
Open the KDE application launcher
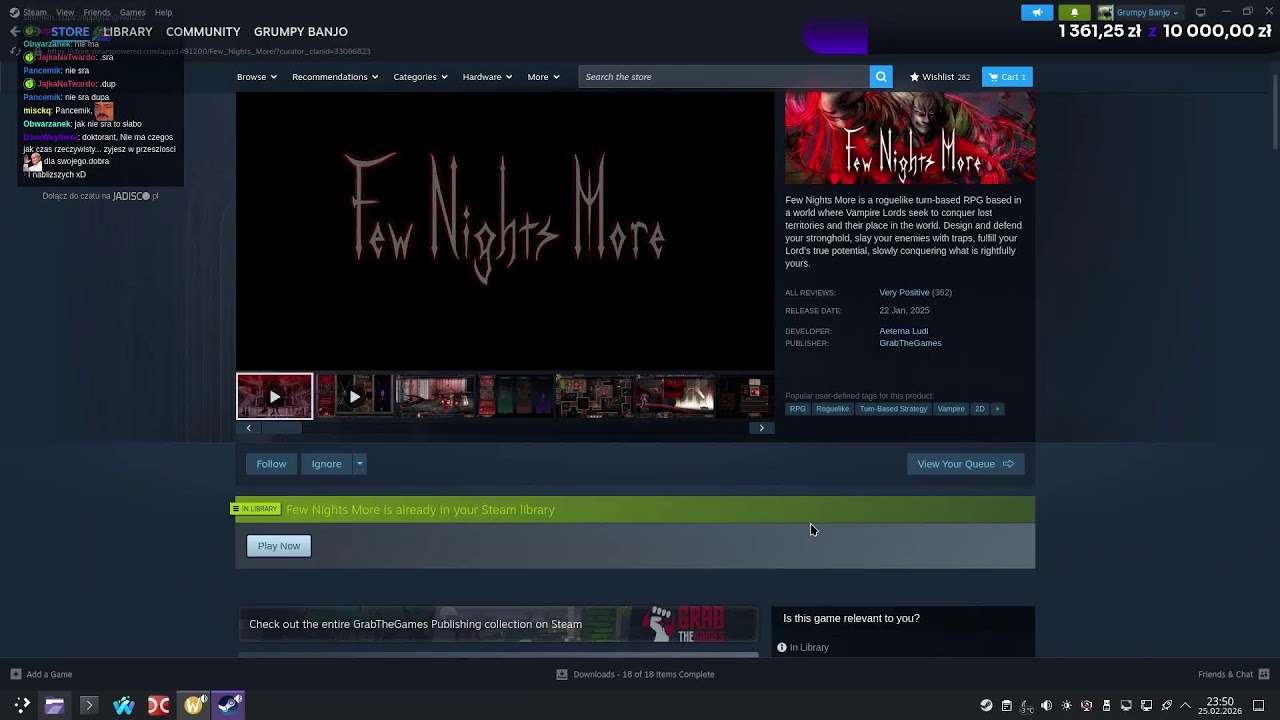coord(21,705)
